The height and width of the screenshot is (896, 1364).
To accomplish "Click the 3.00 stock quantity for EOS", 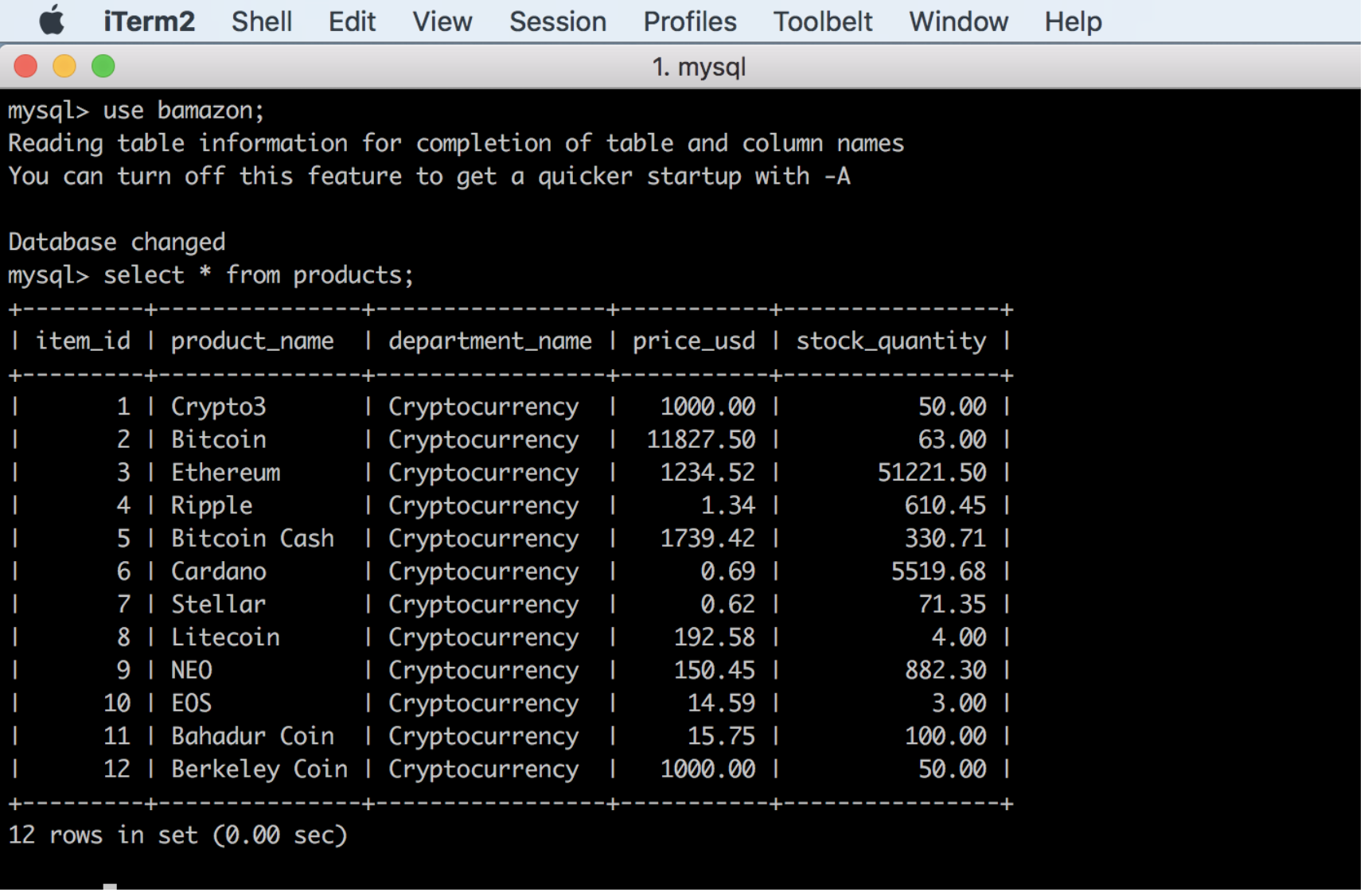I will pyautogui.click(x=959, y=703).
